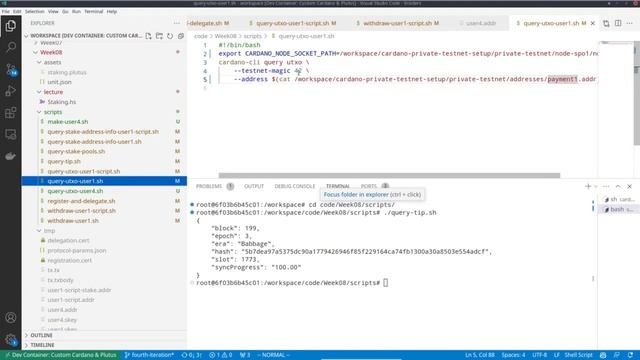
Task: Close the query-utxo-user1.sh editor tab
Action: coord(593,23)
